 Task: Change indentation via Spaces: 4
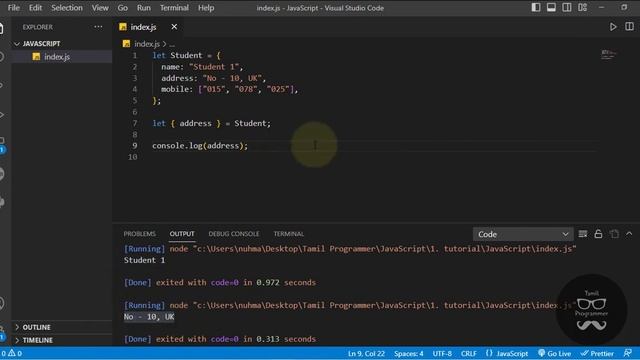point(409,354)
